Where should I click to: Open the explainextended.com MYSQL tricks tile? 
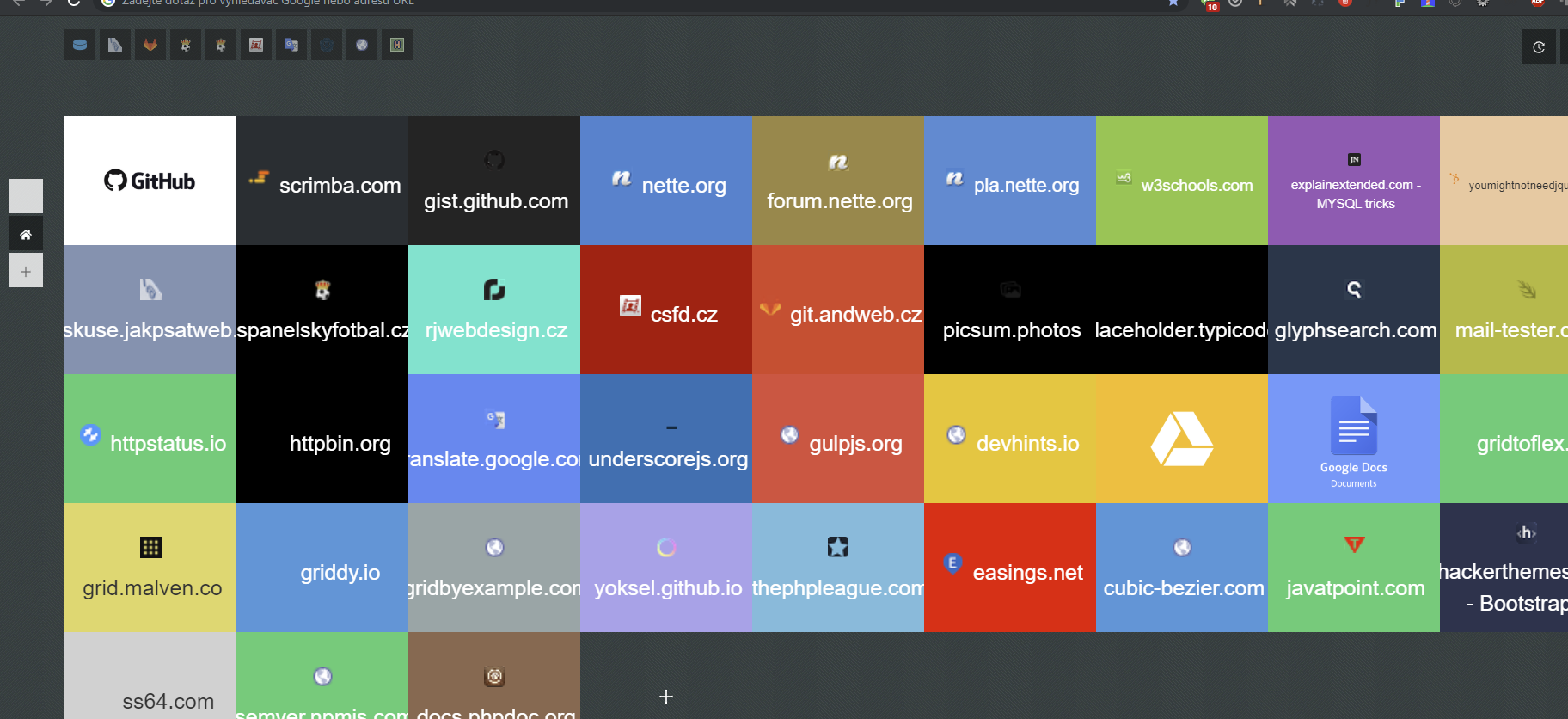[x=1354, y=181]
